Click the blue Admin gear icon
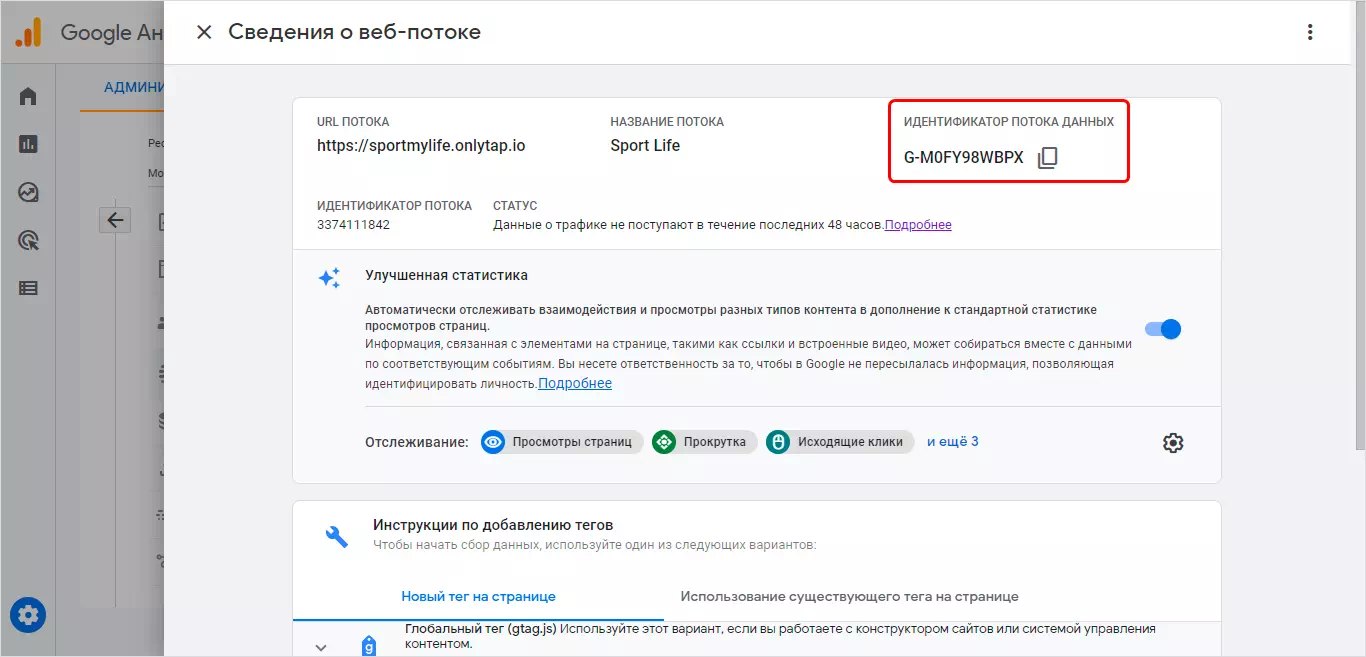This screenshot has width=1366, height=657. pos(28,614)
